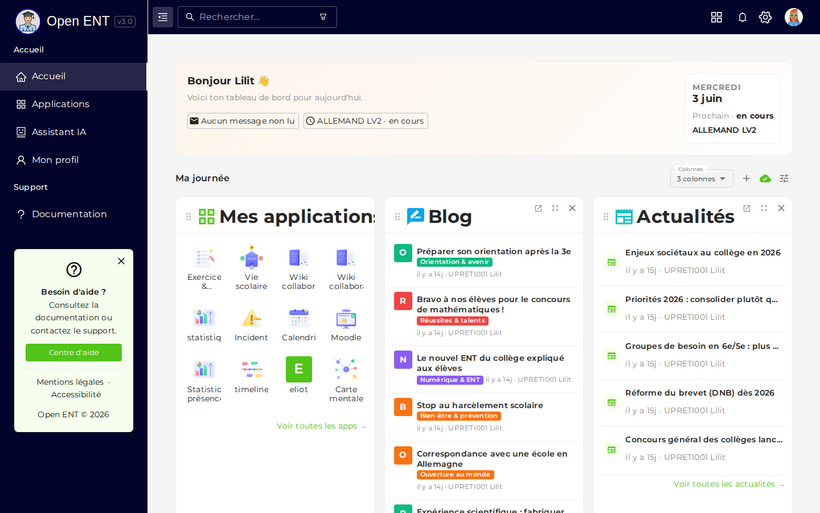The width and height of the screenshot is (820, 513).
Task: Expand Actualités widget to fullscreen
Action: coord(764,208)
